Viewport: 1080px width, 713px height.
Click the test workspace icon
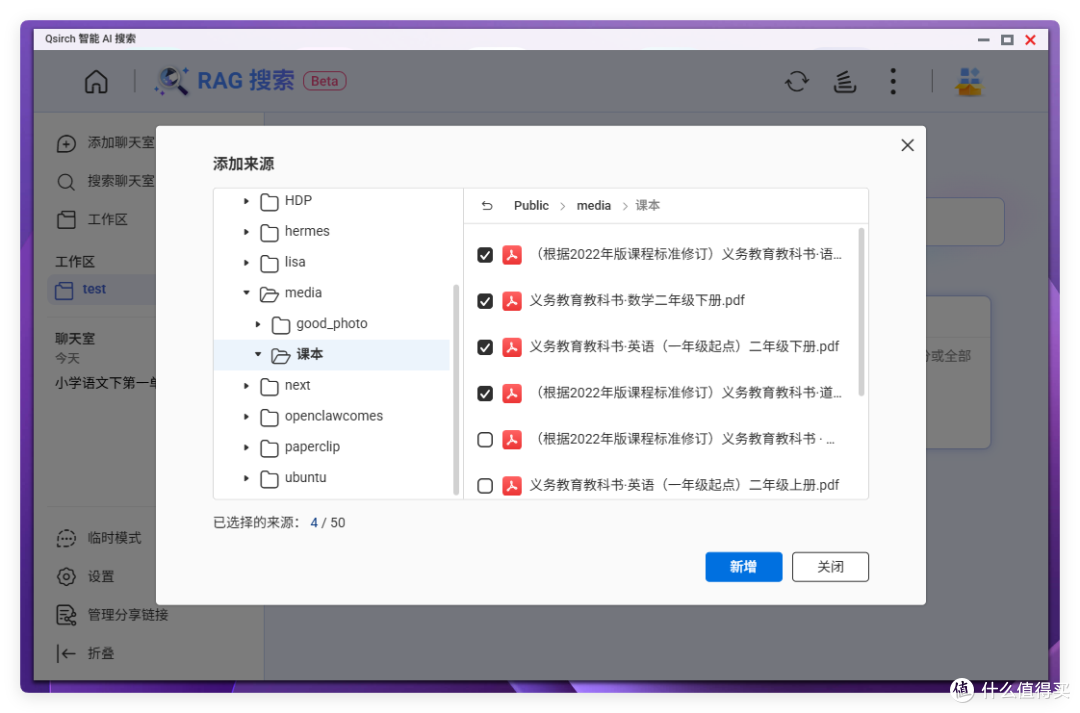point(64,290)
